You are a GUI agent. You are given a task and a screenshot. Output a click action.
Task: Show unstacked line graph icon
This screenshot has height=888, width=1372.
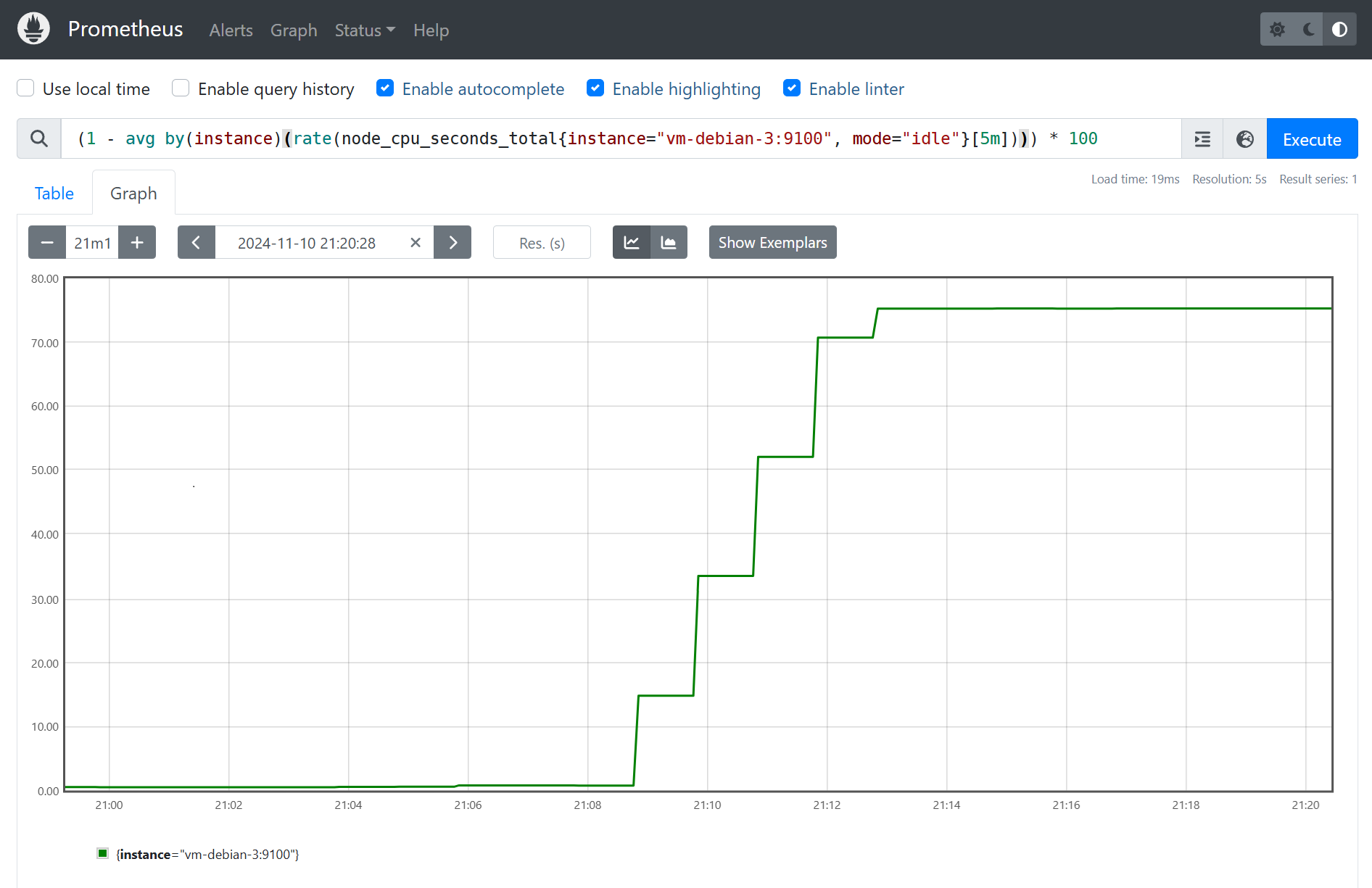[632, 242]
